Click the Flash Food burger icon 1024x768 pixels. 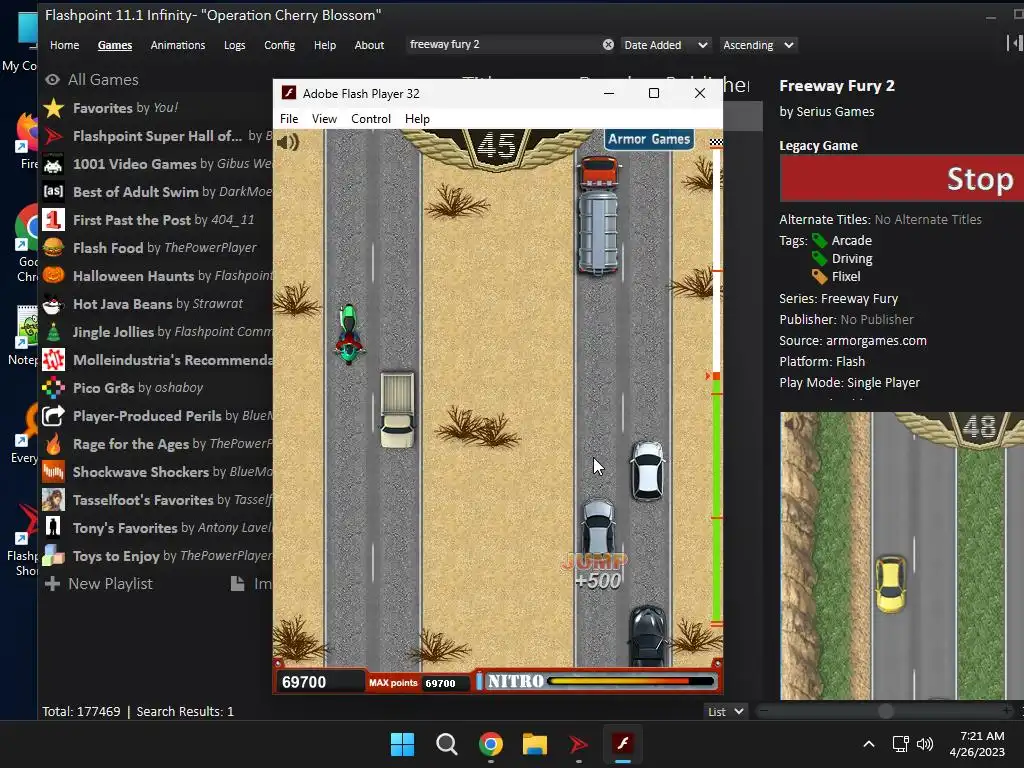54,248
